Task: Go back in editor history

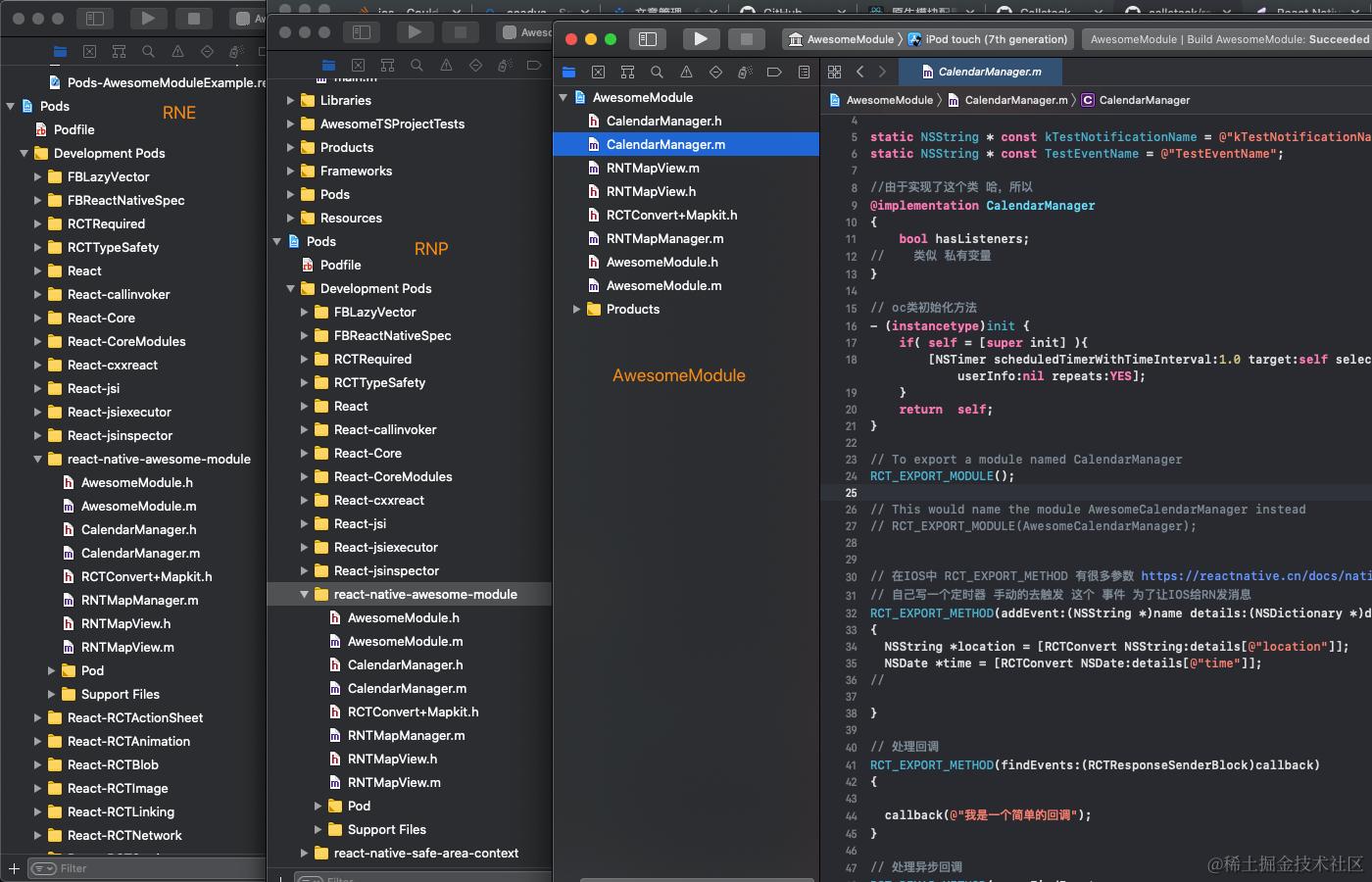Action: 859,72
